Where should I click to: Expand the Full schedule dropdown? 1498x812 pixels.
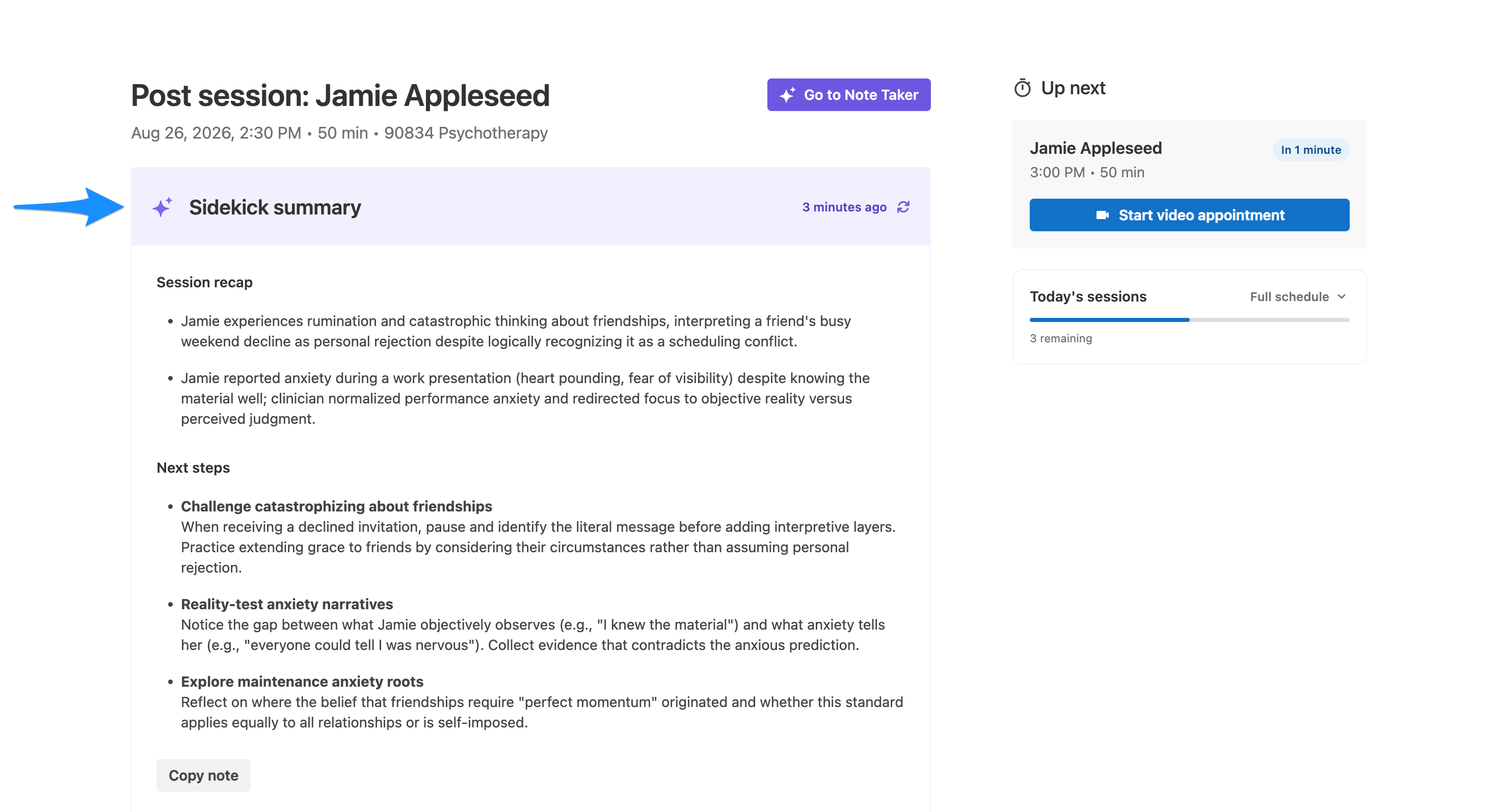(1297, 296)
